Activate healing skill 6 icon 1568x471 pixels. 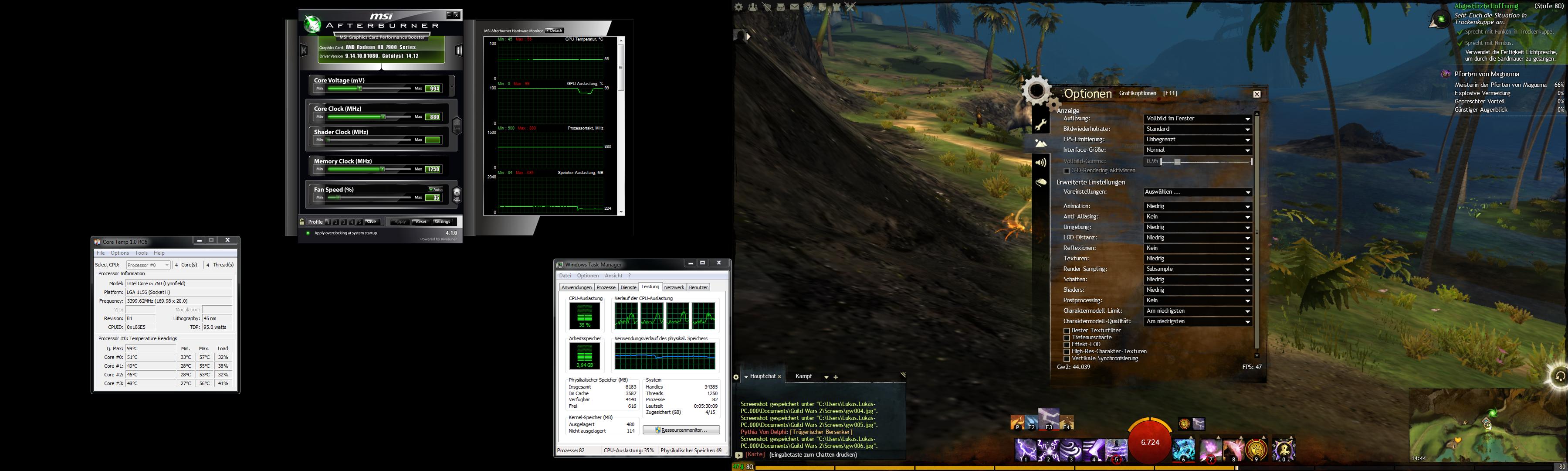pos(1184,450)
